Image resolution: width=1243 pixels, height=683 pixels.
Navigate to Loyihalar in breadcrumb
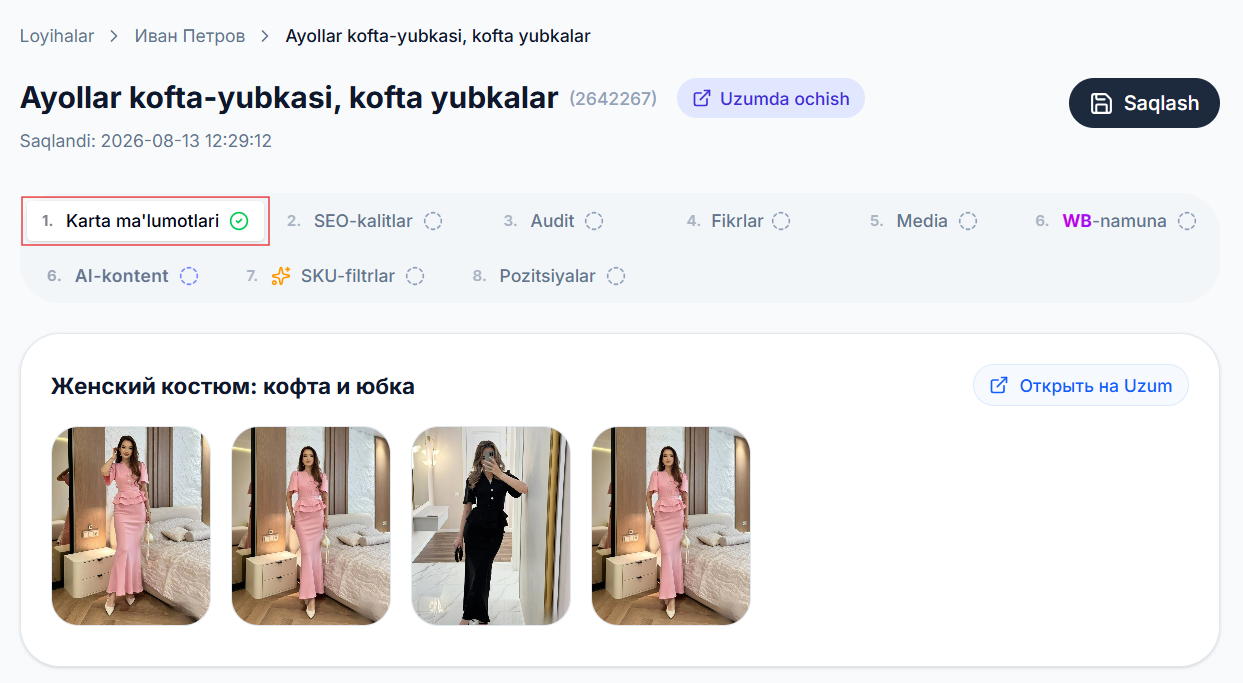tap(57, 36)
